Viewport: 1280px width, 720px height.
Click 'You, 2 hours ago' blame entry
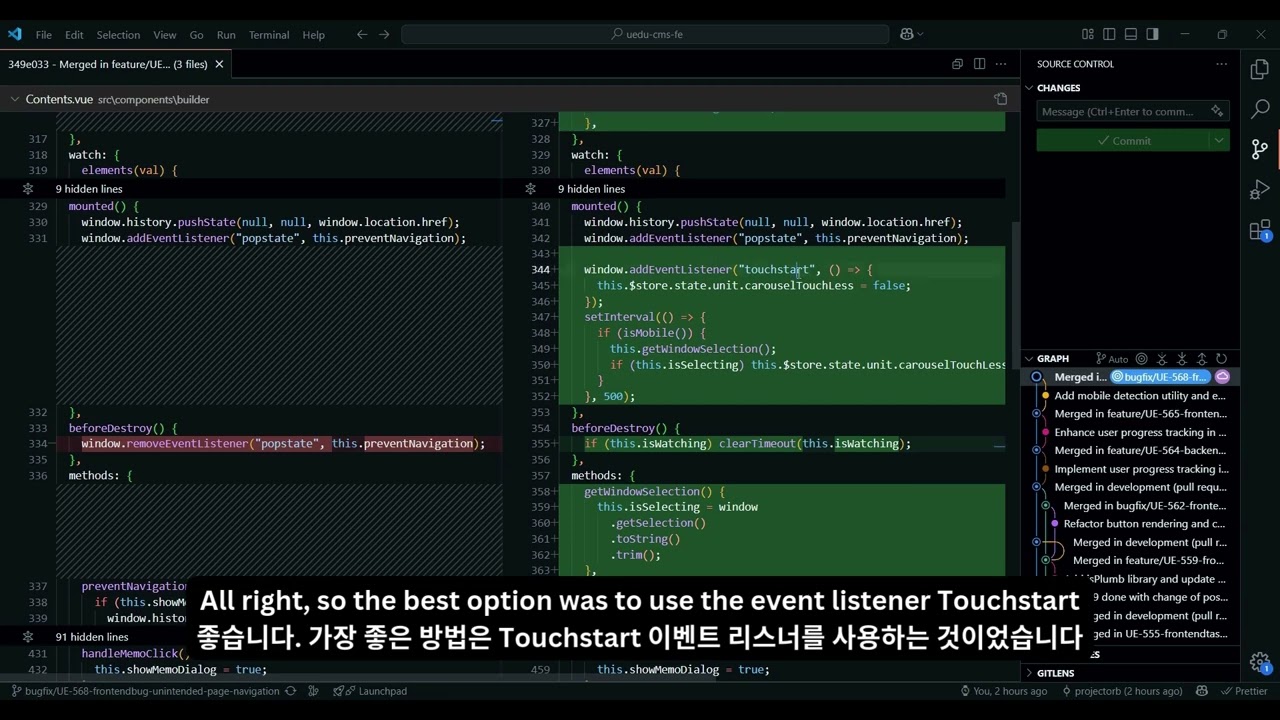(1003, 691)
